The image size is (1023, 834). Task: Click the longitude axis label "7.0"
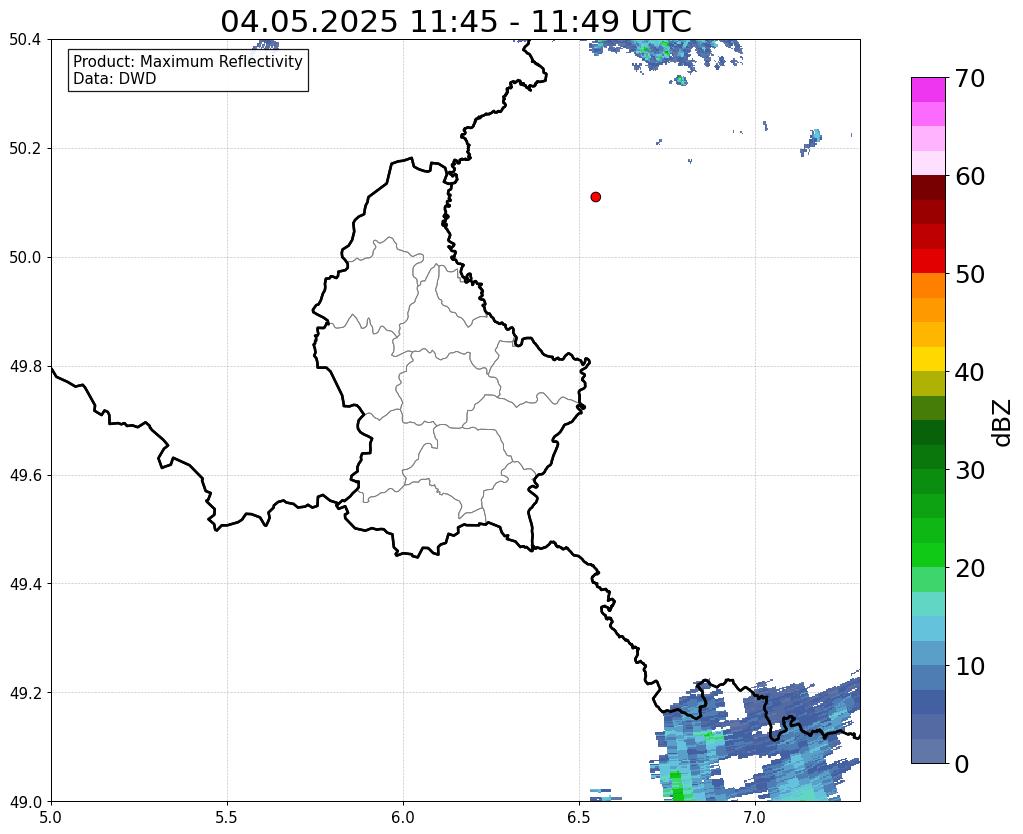[754, 817]
